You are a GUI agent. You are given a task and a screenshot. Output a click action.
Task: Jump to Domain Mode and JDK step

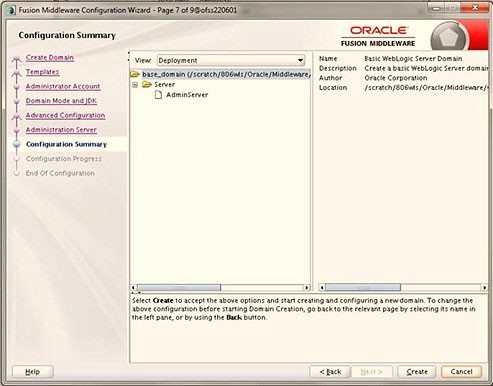[x=61, y=101]
